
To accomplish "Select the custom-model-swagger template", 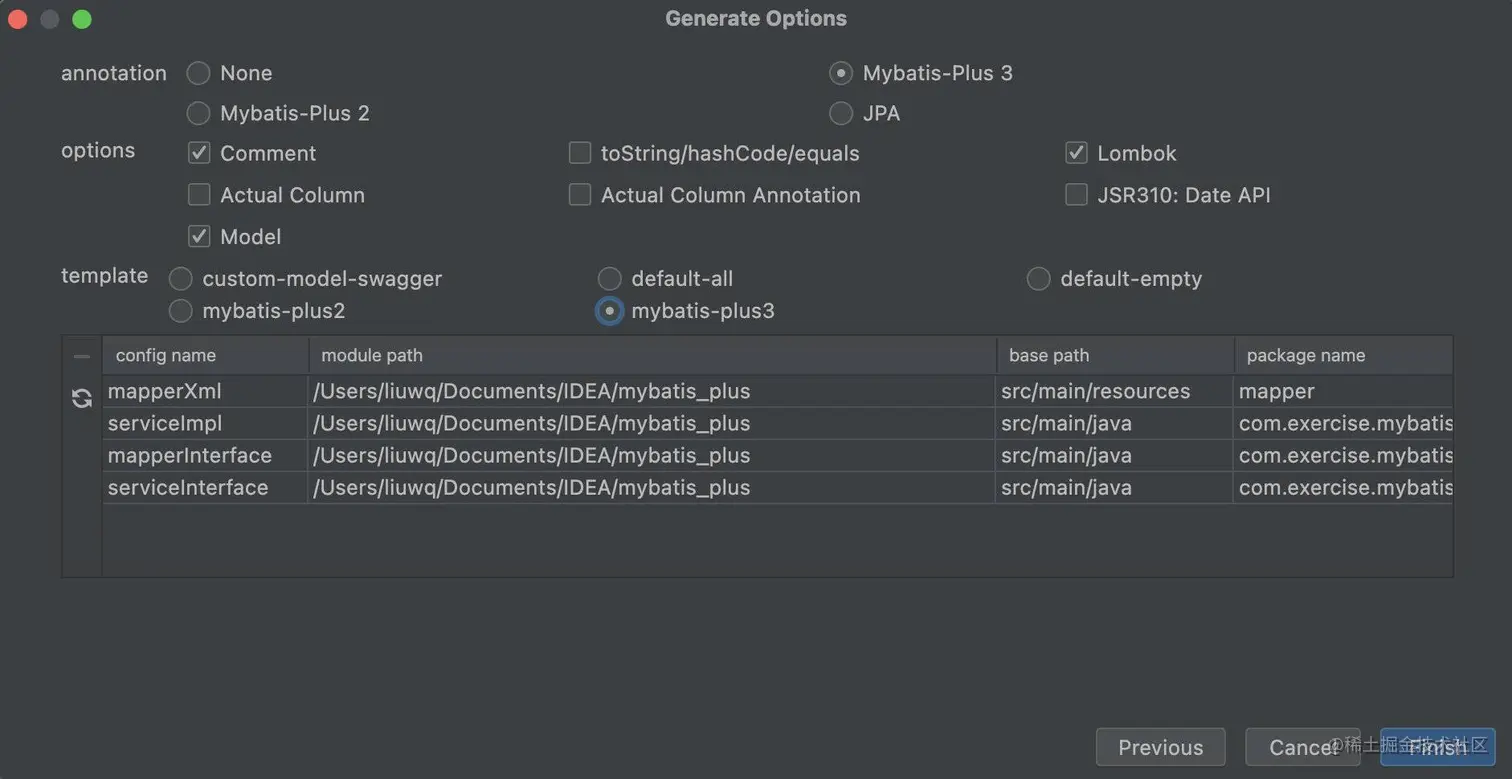I will 180,279.
